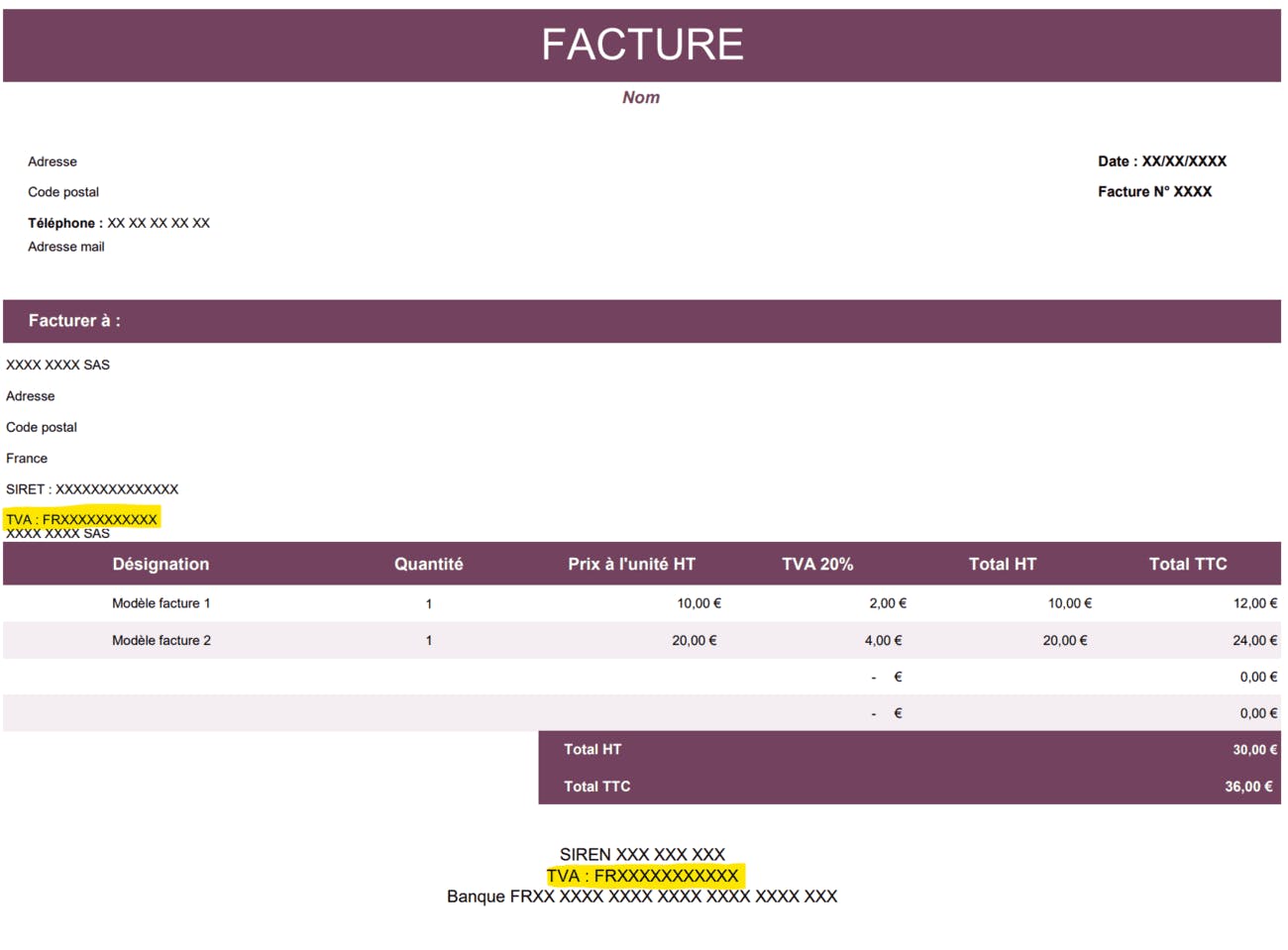Click the 30,00 € Total HT amount
Screen dimensions: 1288x950
coord(1254,750)
